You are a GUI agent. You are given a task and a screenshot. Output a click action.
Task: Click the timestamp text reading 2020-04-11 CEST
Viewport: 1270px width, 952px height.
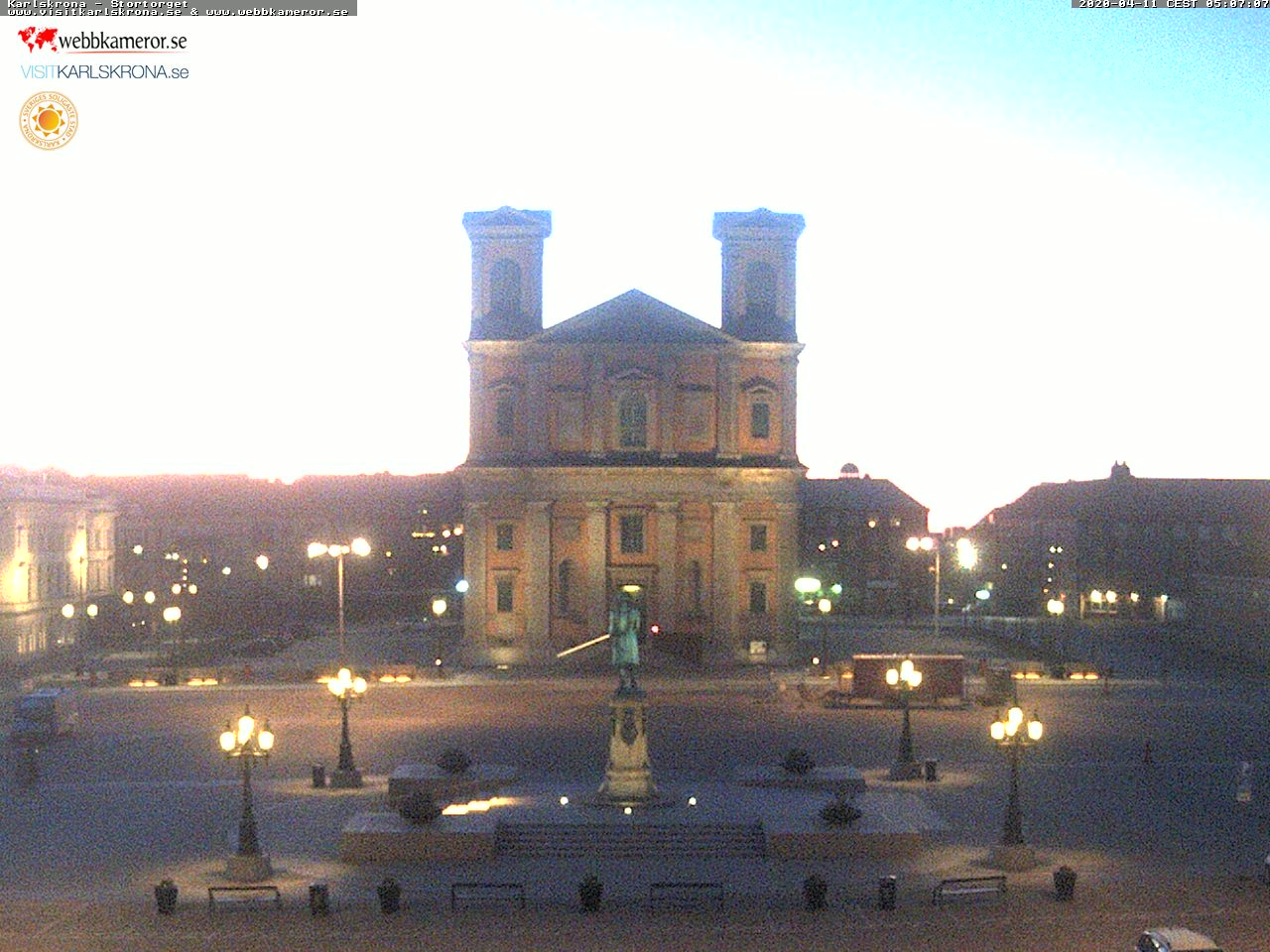click(x=1137, y=4)
